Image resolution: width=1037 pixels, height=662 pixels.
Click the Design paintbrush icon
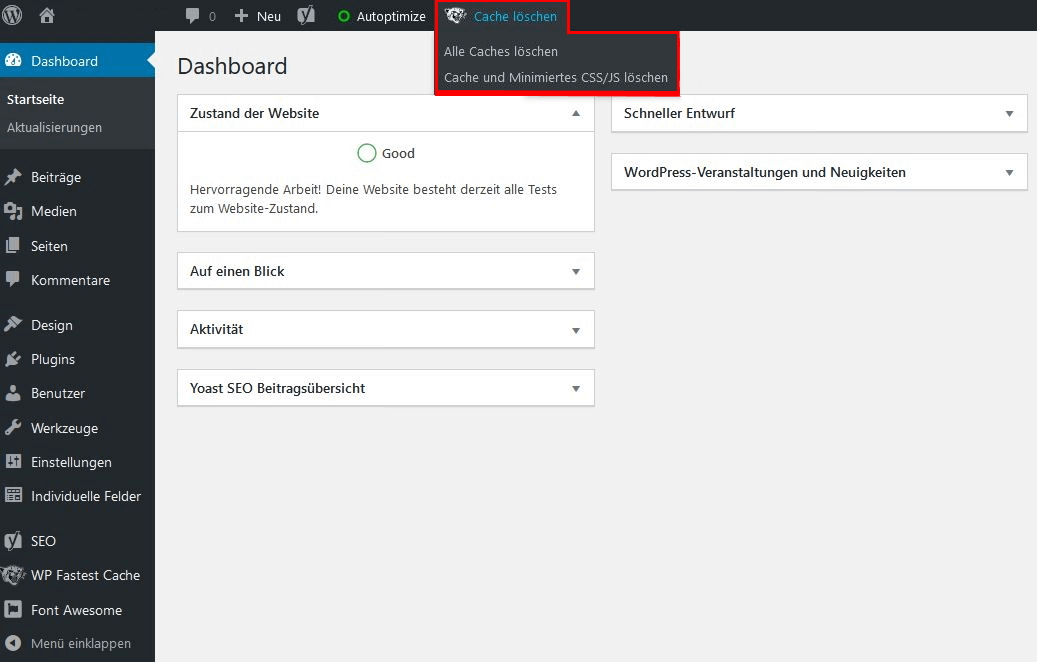tap(13, 324)
